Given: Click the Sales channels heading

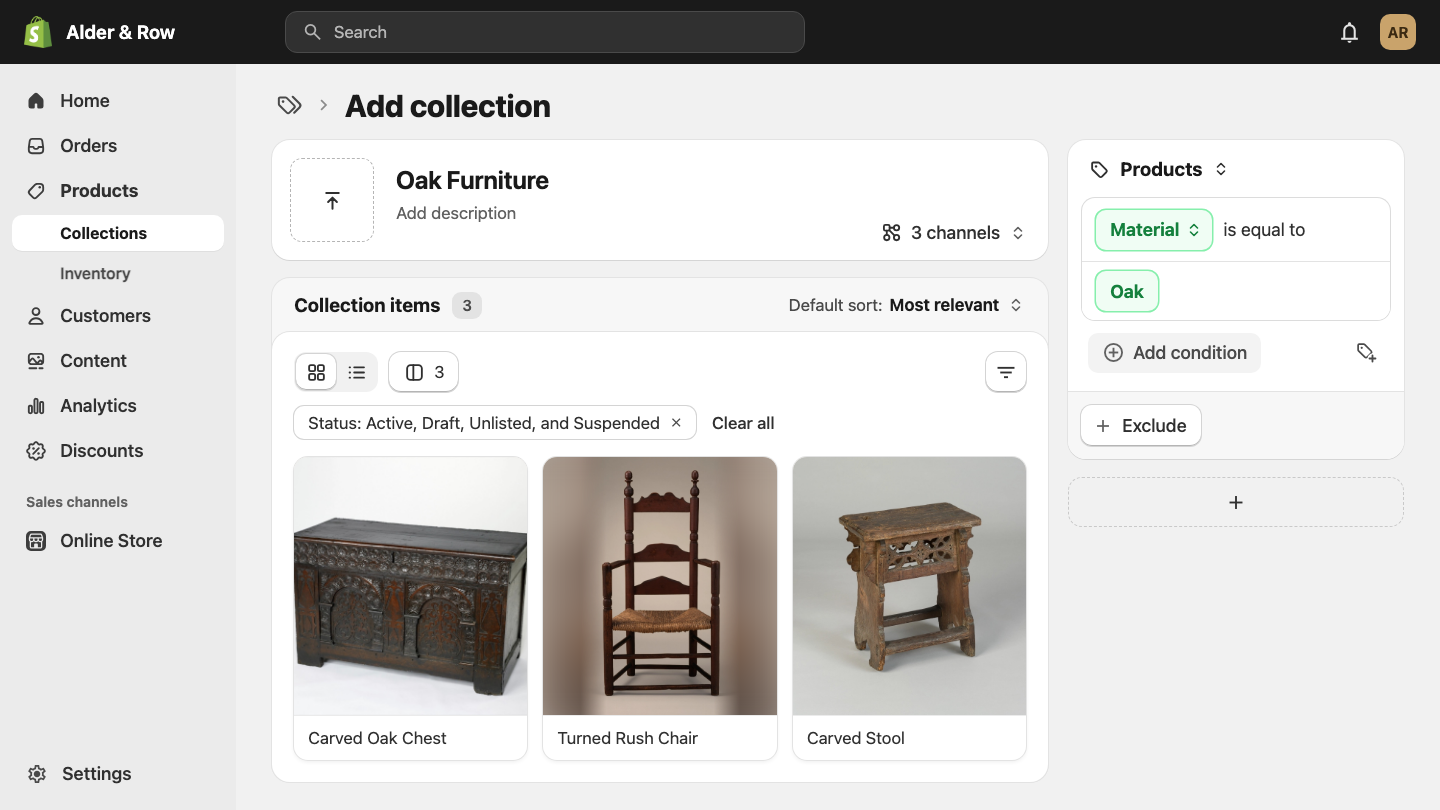Looking at the screenshot, I should [77, 502].
